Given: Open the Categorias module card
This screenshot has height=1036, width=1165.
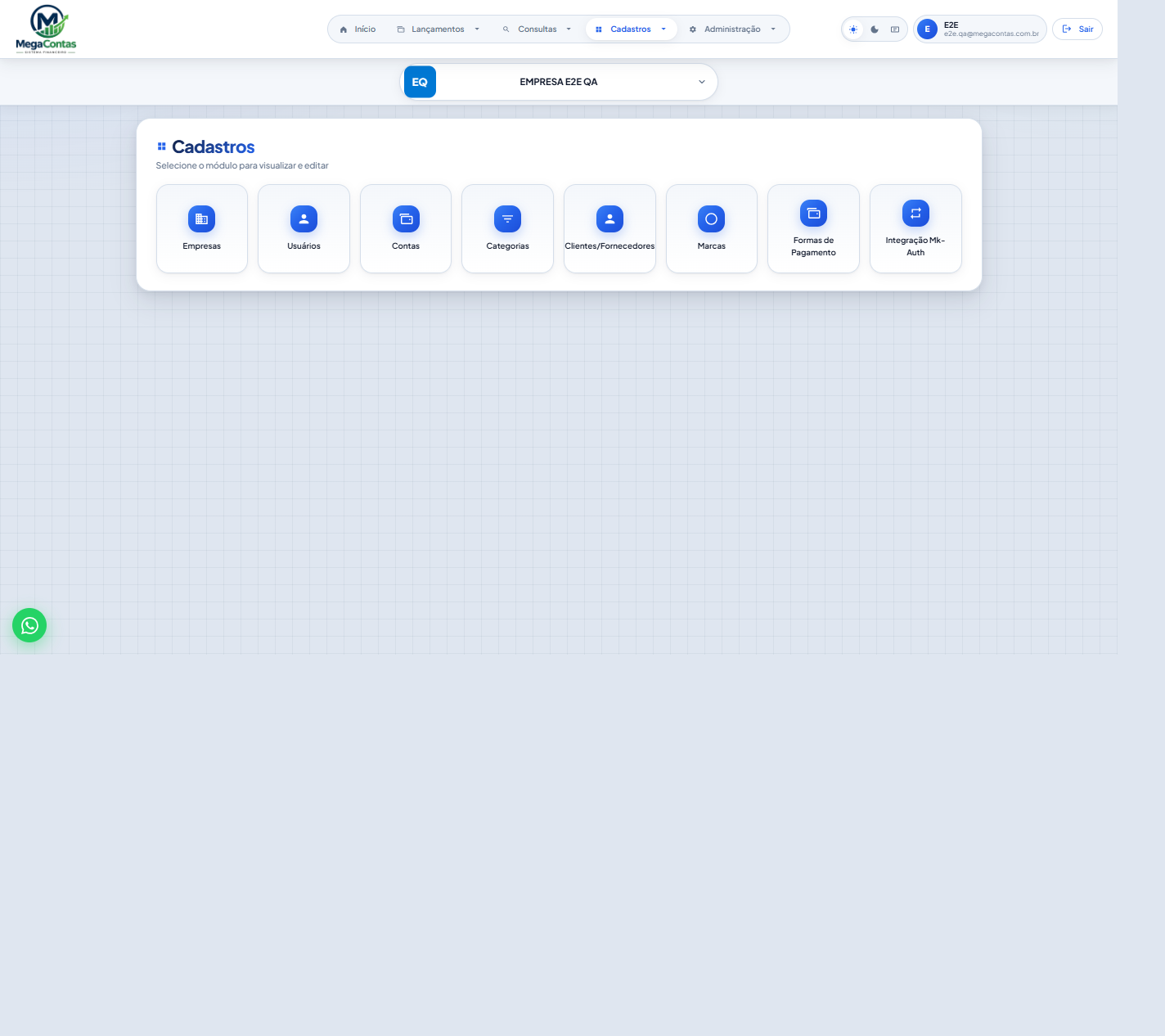Looking at the screenshot, I should pyautogui.click(x=507, y=228).
